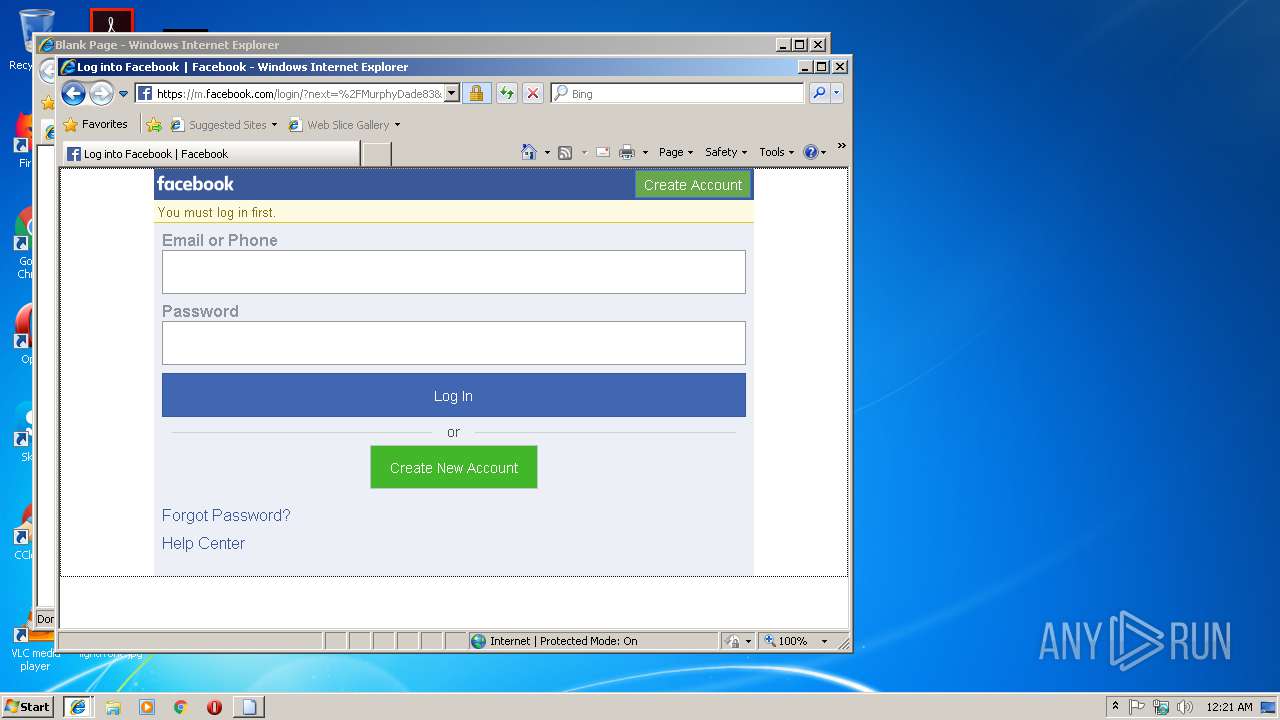Click the Read Mail envelope icon

tap(603, 152)
